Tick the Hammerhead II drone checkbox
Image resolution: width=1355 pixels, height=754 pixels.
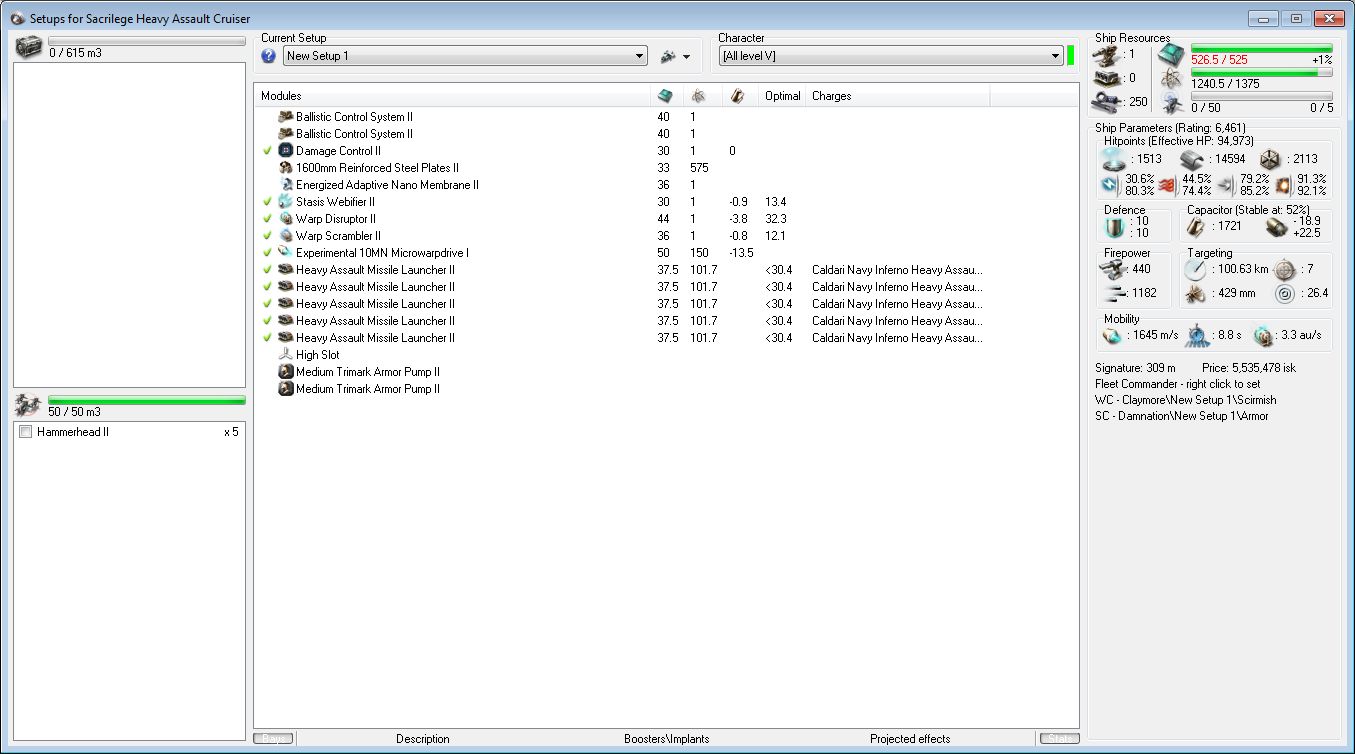pos(25,432)
